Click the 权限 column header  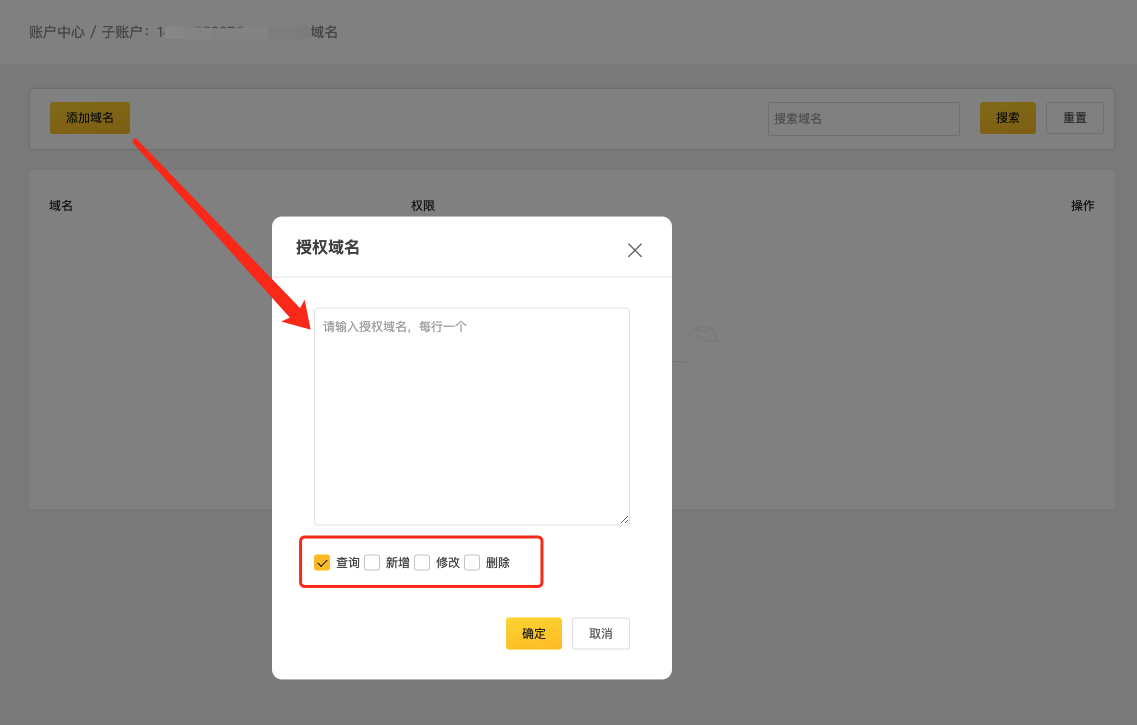(x=423, y=206)
